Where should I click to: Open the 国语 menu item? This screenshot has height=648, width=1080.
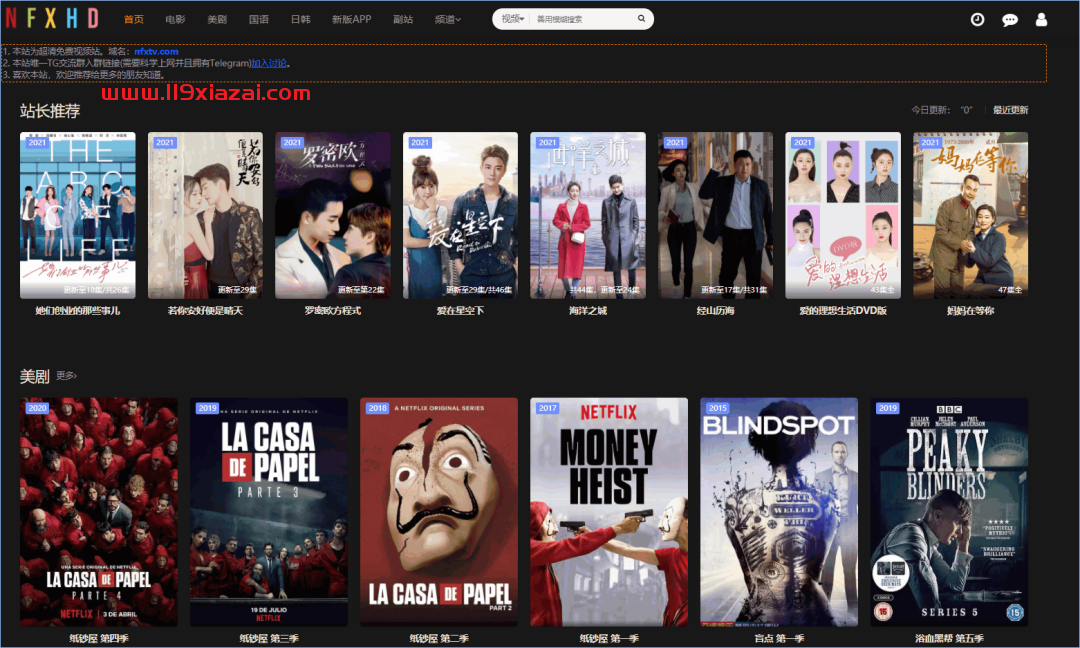[258, 19]
